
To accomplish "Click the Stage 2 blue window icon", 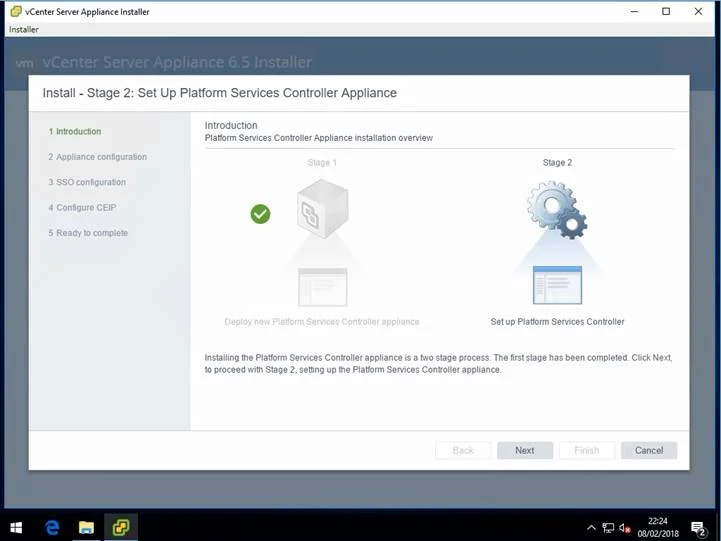I will [x=557, y=285].
